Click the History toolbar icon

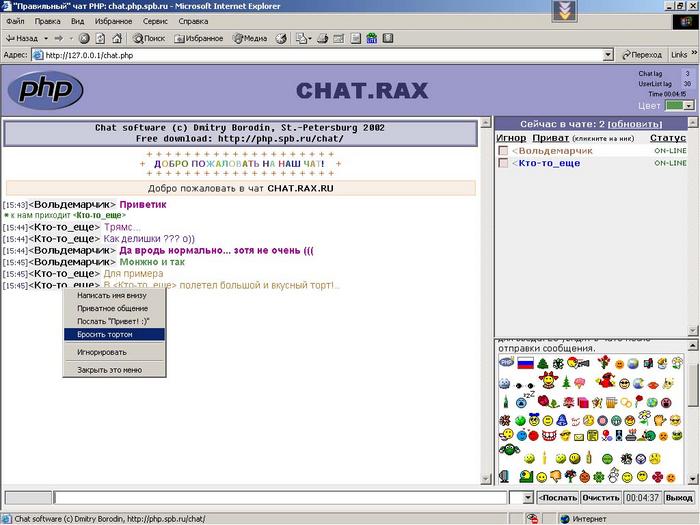(x=281, y=39)
